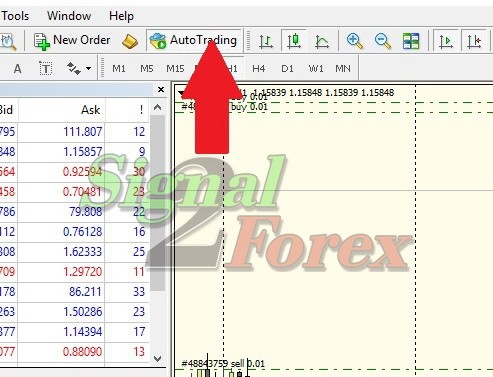
Task: Click the Market Watch scroll down arrow
Action: point(158,359)
